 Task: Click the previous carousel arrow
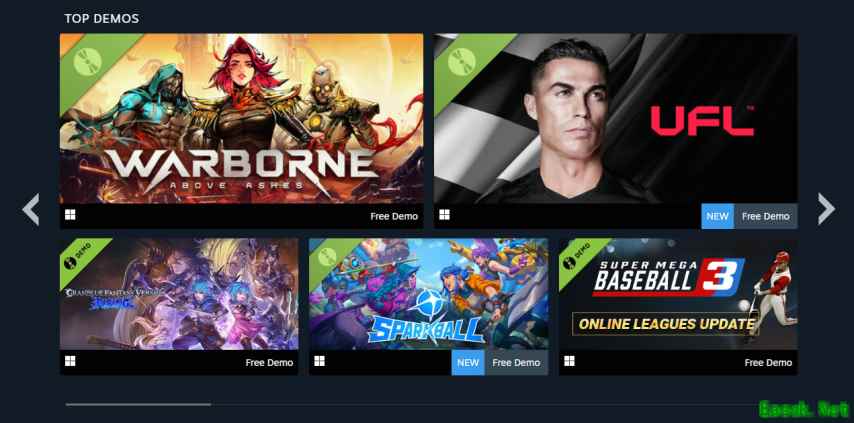(x=30, y=209)
